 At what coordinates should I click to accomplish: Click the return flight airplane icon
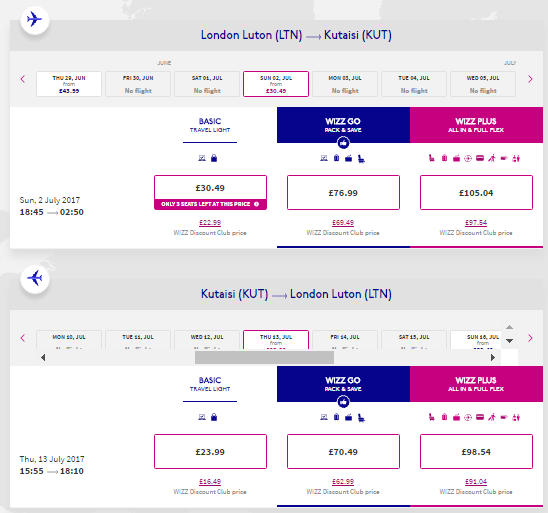click(x=35, y=278)
